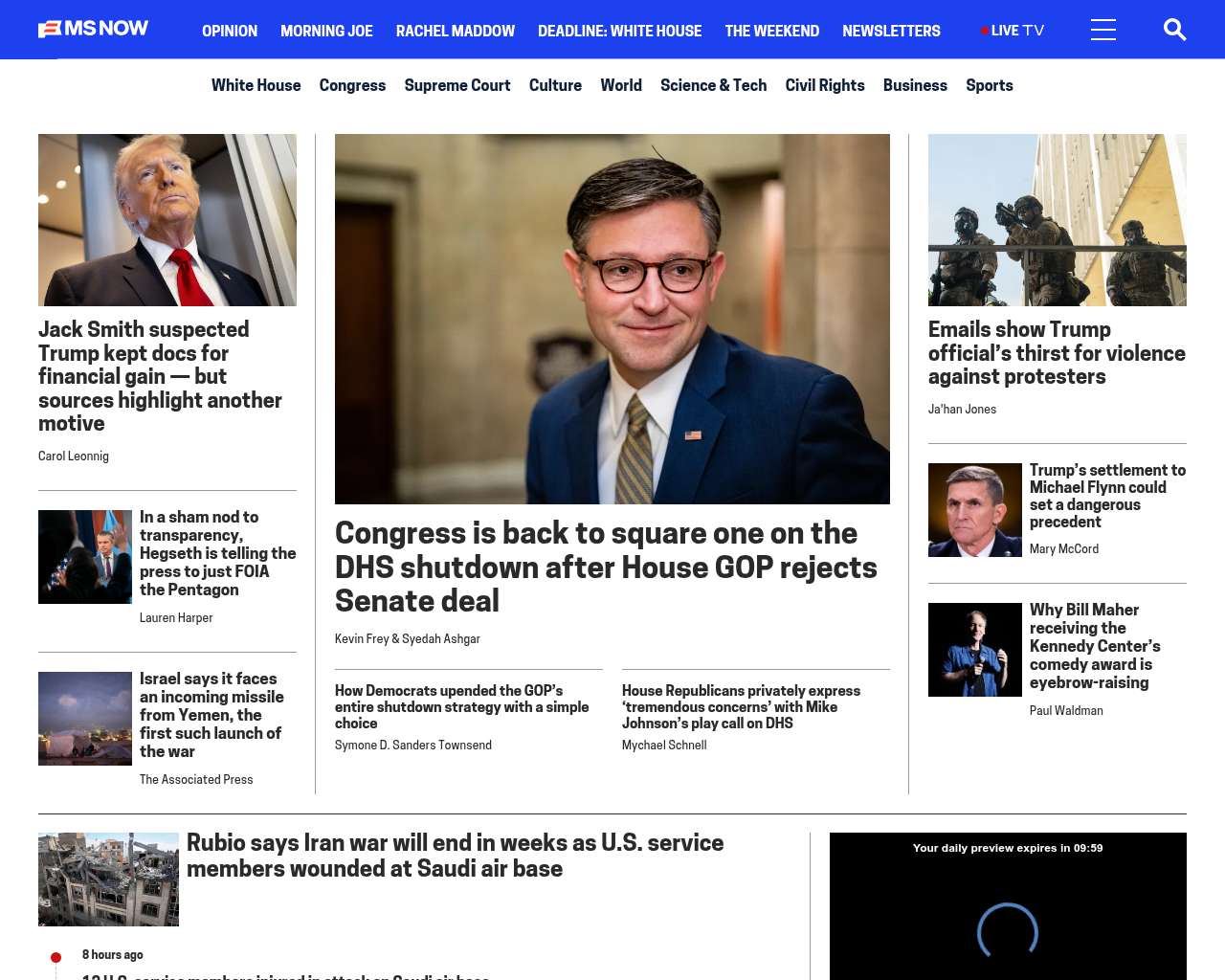Image resolution: width=1225 pixels, height=980 pixels.
Task: Select the Business topic
Action: [x=915, y=85]
